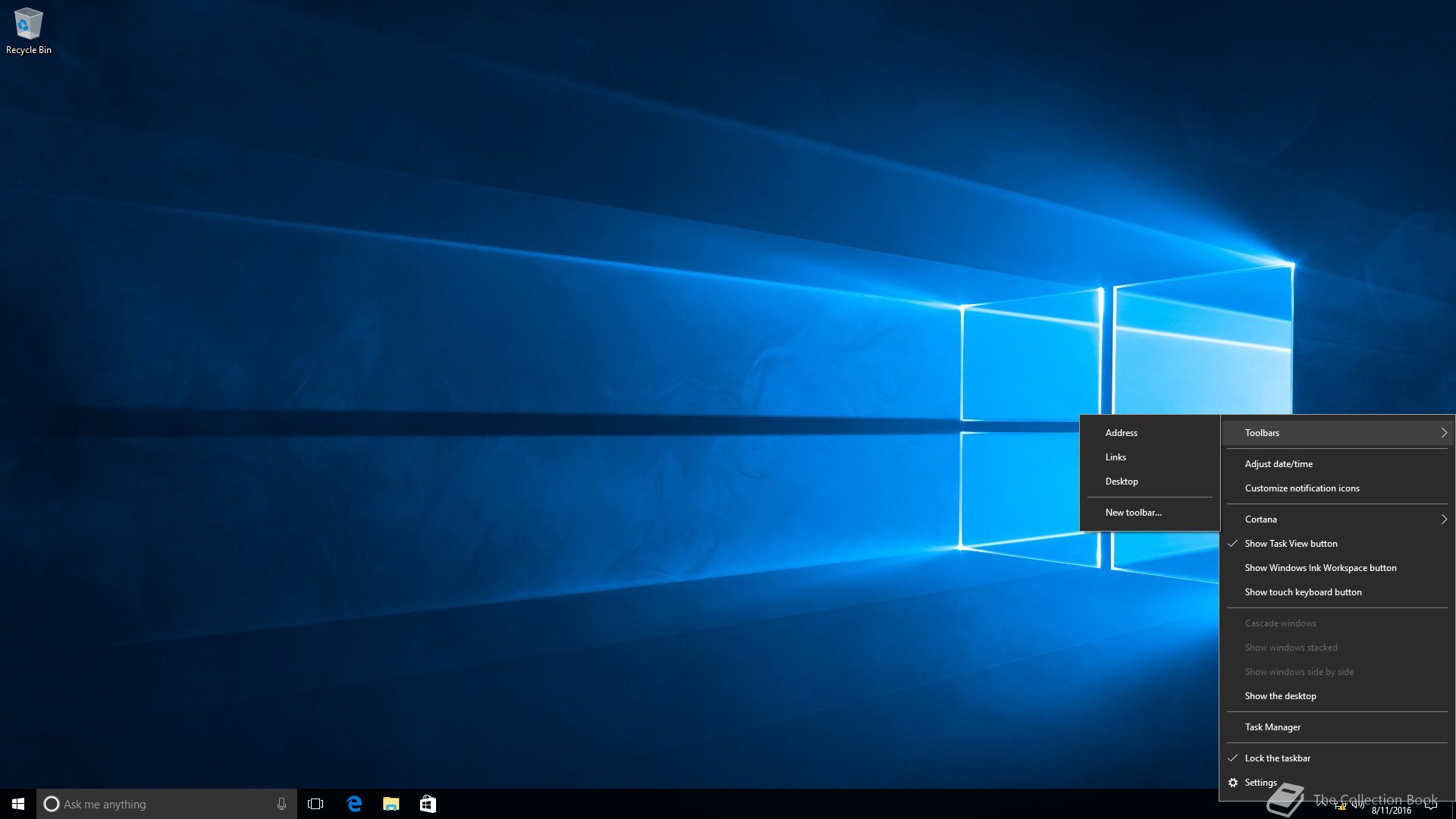1456x819 pixels.
Task: Click the Settings gear icon in context menu
Action: click(x=1233, y=783)
